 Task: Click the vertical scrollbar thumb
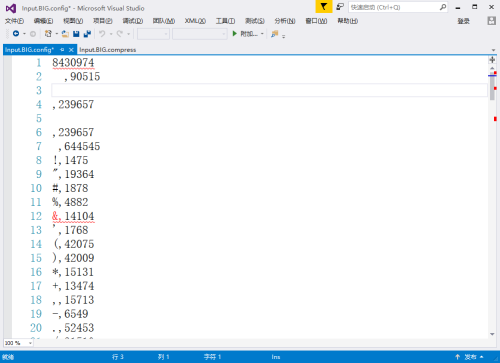coord(492,86)
